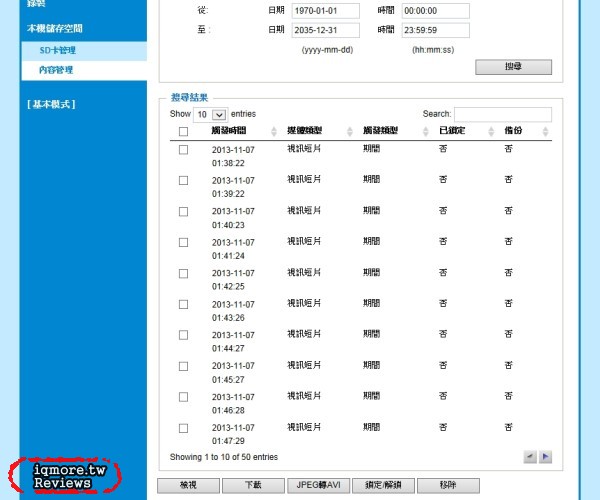Click the 2013-11-07 01:47:29 timestamp

pos(233,434)
